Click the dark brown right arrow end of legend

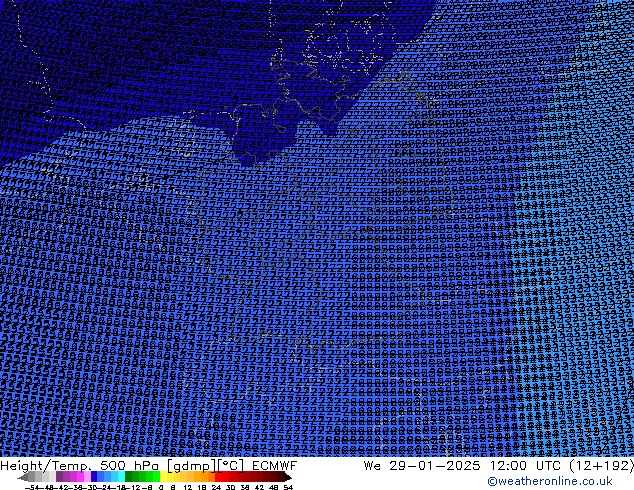(x=287, y=477)
